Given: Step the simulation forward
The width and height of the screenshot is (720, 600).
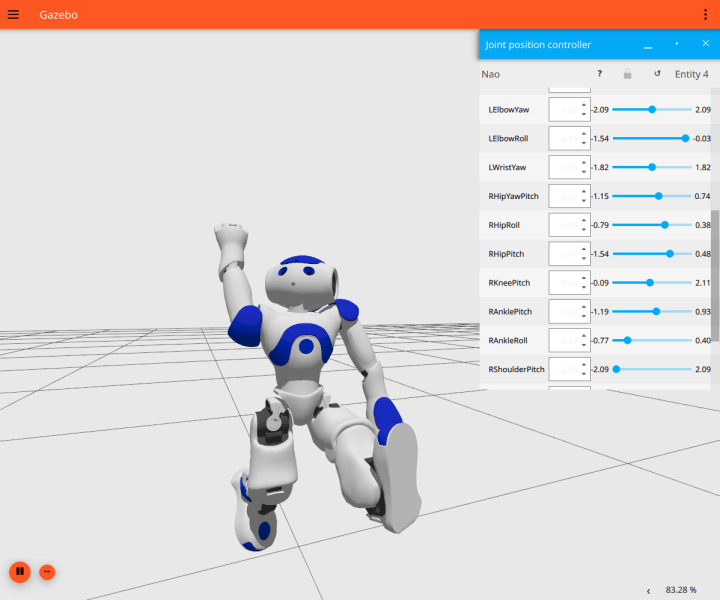Looking at the screenshot, I should (47, 572).
